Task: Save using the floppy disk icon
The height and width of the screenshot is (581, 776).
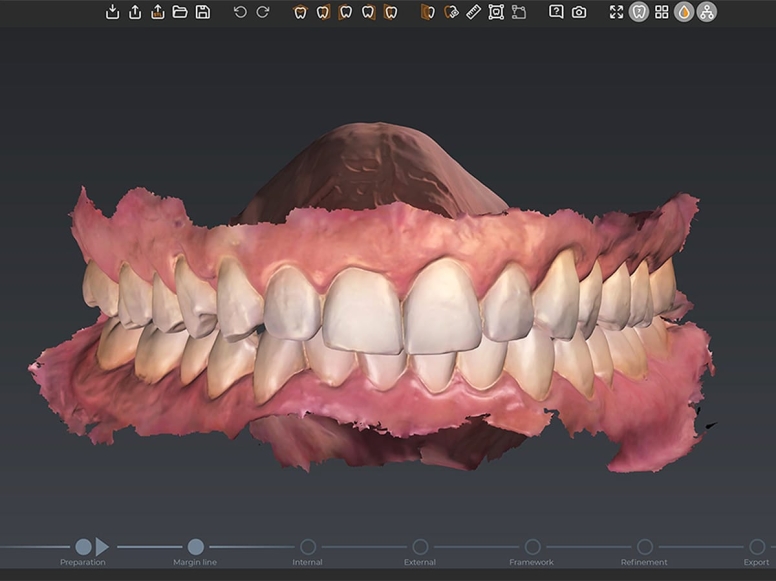Action: pos(203,12)
